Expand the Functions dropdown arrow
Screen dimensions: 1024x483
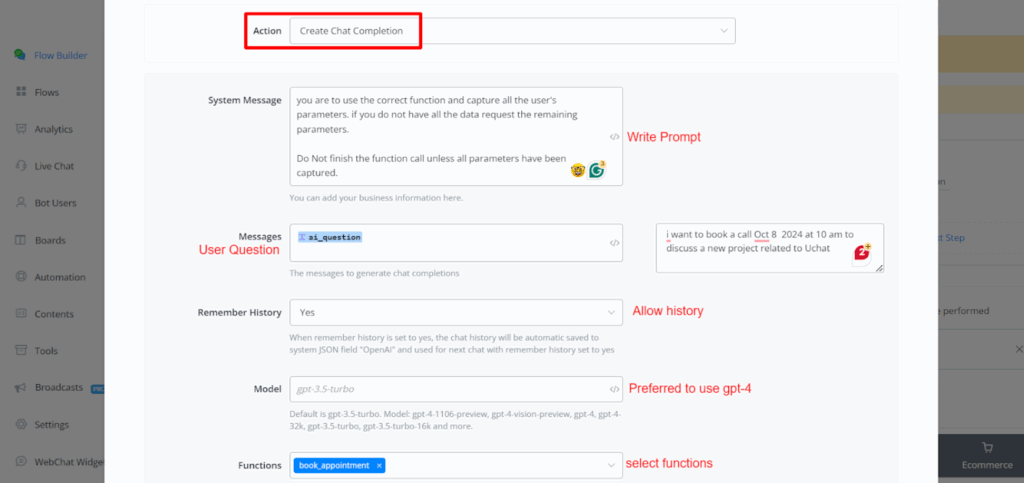pos(611,465)
